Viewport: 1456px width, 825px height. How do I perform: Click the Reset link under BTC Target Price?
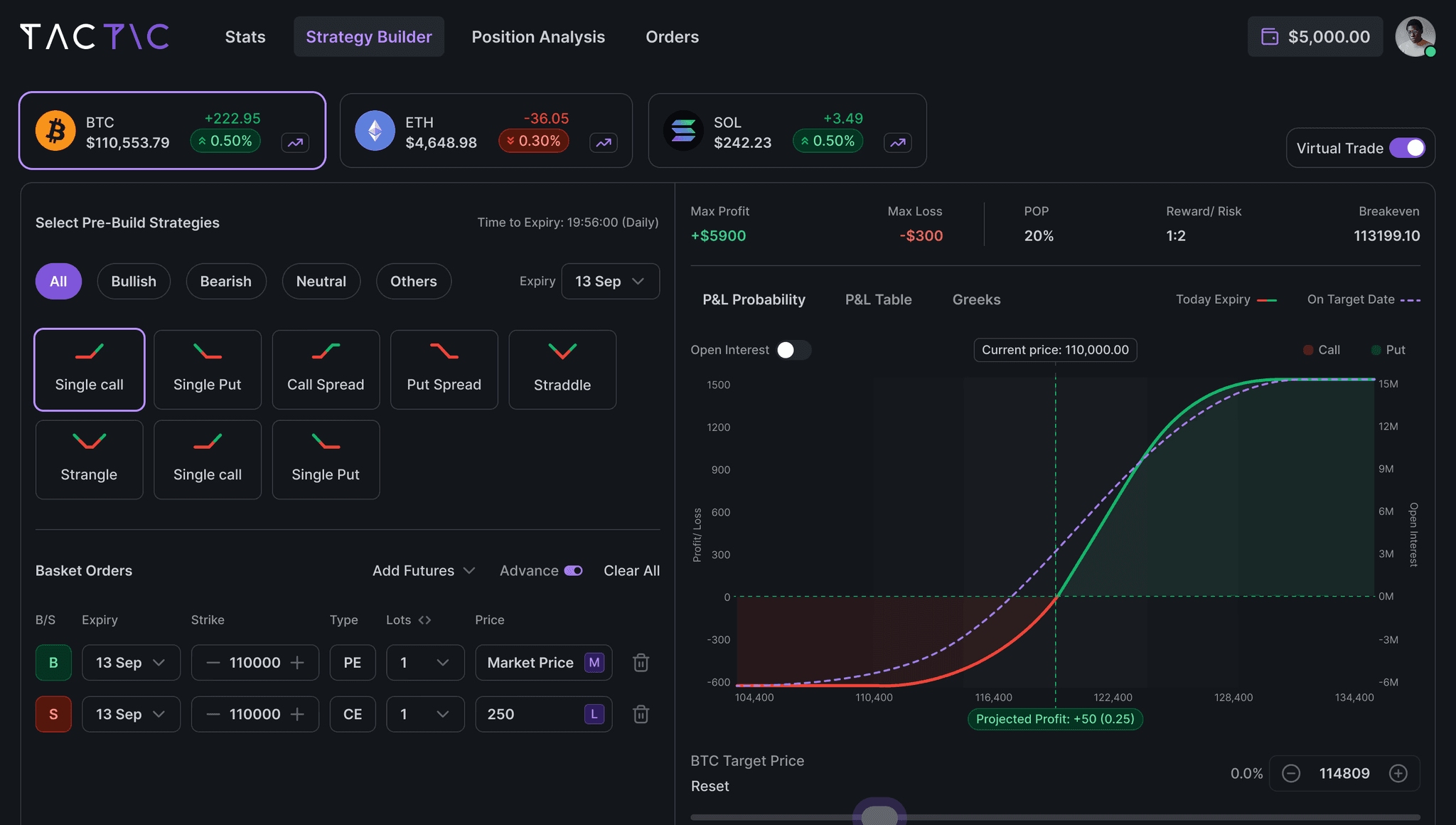pos(709,786)
